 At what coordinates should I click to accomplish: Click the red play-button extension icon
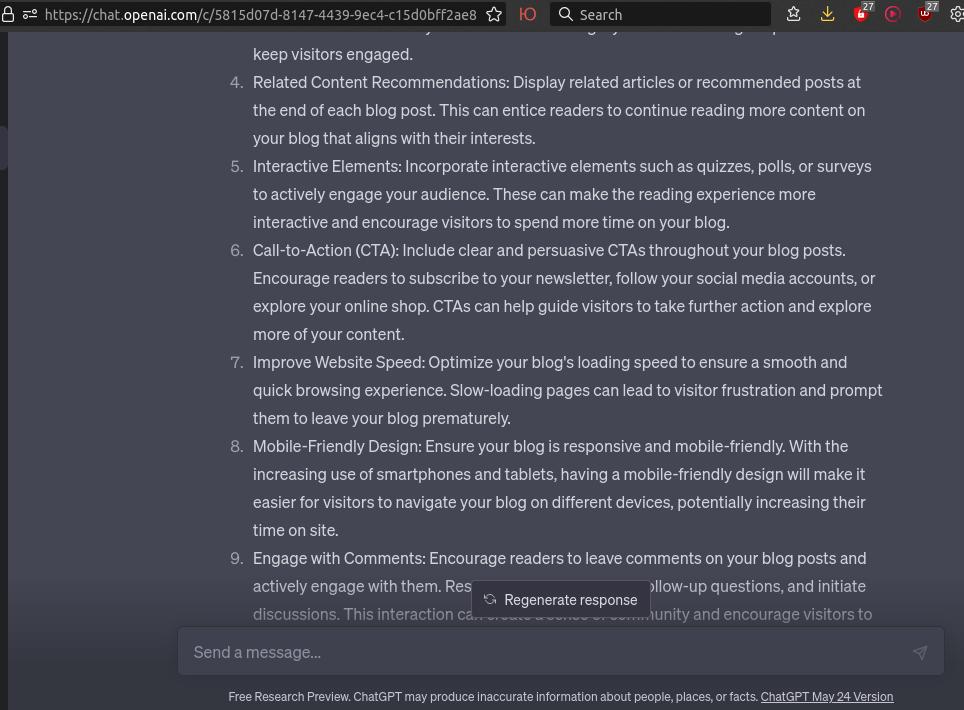click(x=893, y=14)
